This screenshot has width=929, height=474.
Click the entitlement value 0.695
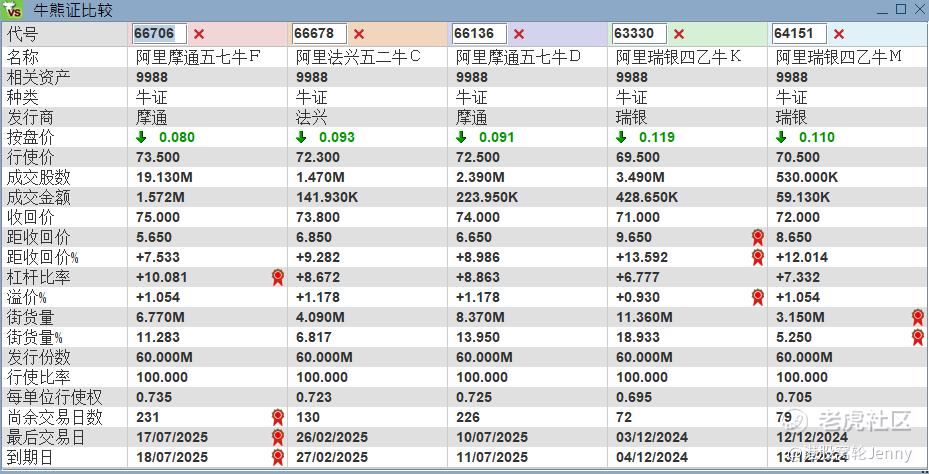633,398
